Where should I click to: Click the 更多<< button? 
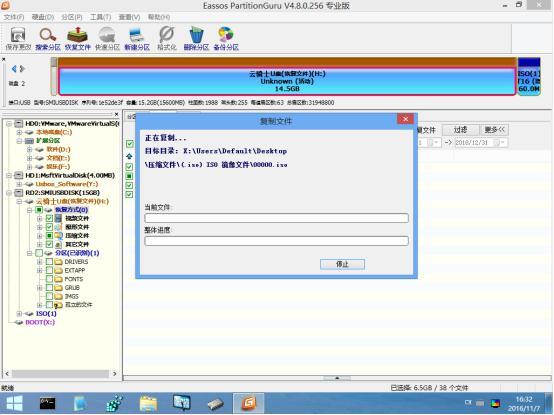[494, 130]
